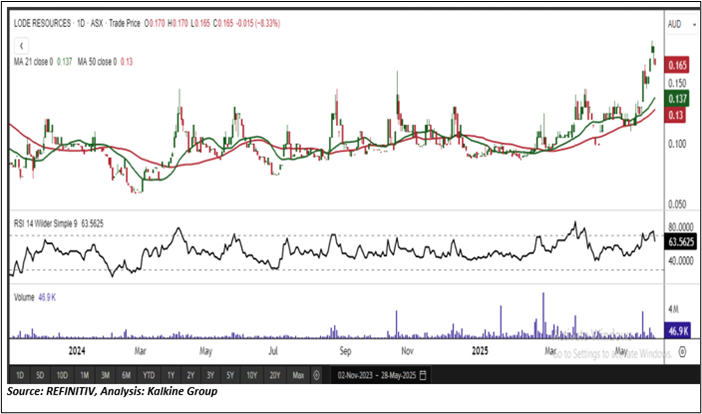Select the 1M time range
This screenshot has height=414, width=702.
click(85, 375)
